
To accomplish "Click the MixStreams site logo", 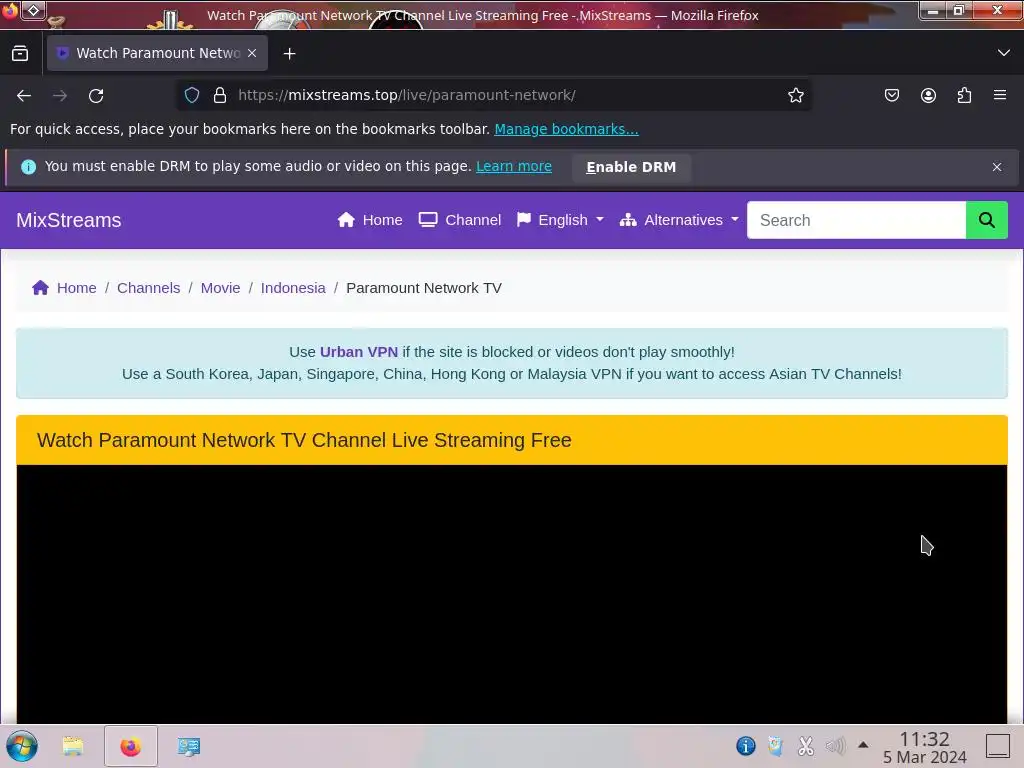I will pyautogui.click(x=69, y=220).
